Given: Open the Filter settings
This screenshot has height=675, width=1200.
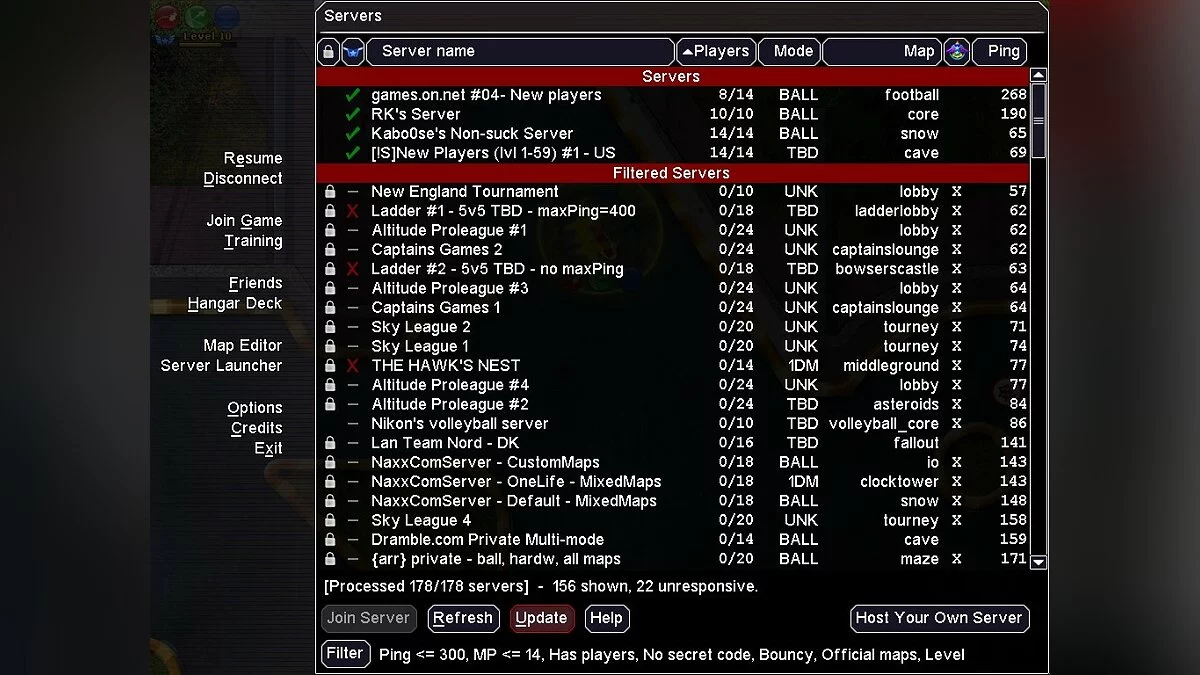Looking at the screenshot, I should tap(345, 654).
